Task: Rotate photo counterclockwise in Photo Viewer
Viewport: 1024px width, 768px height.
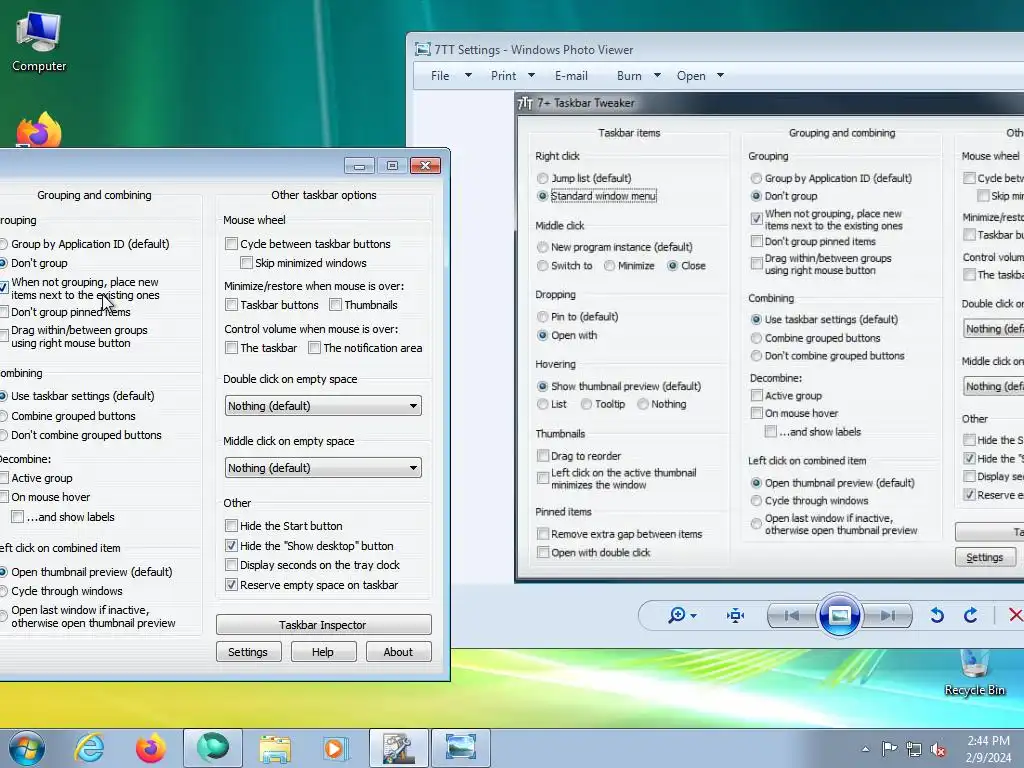Action: pyautogui.click(x=936, y=615)
